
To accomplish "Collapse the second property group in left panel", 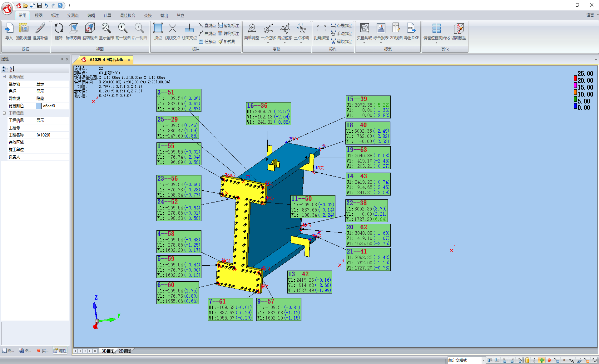I will click(5, 113).
